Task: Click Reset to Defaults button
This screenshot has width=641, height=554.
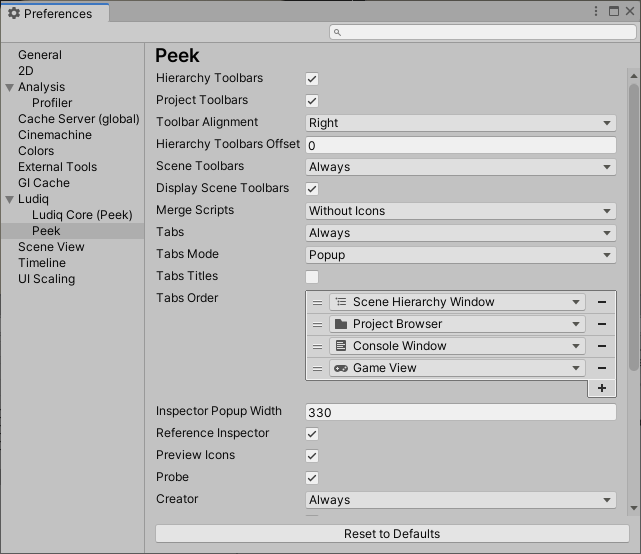Action: (392, 534)
